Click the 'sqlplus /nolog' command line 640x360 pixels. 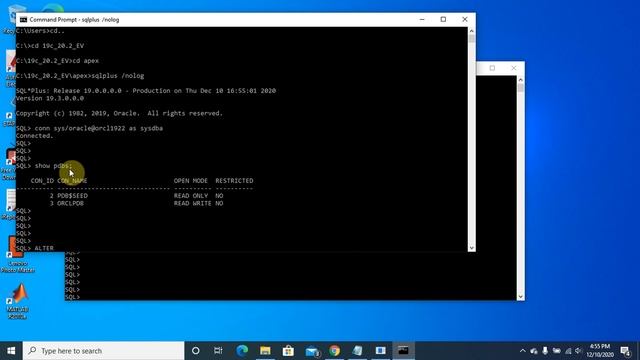pyautogui.click(x=80, y=76)
